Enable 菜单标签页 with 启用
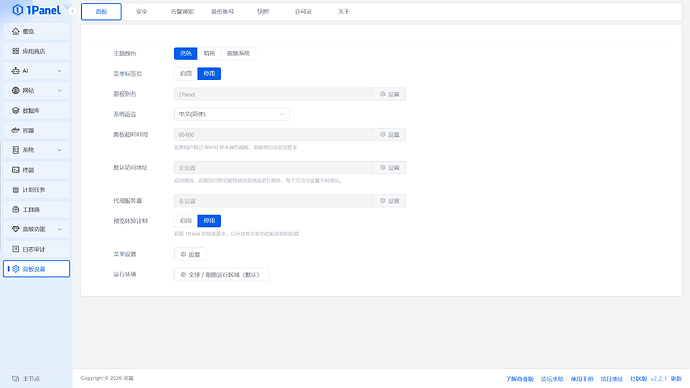The width and height of the screenshot is (690, 388). click(186, 73)
